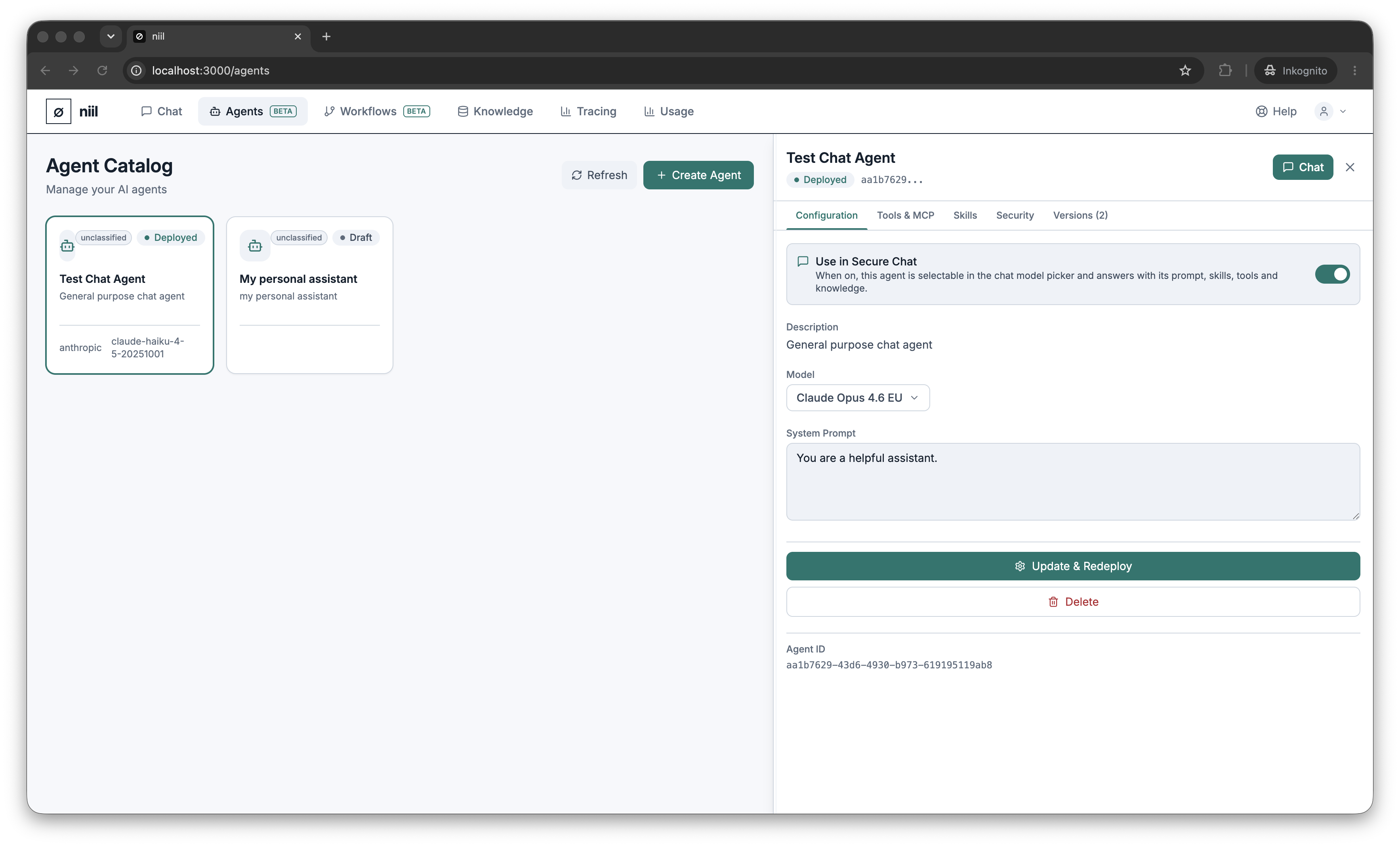Open the Chat page in navigation
The width and height of the screenshot is (1400, 847).
[x=161, y=111]
